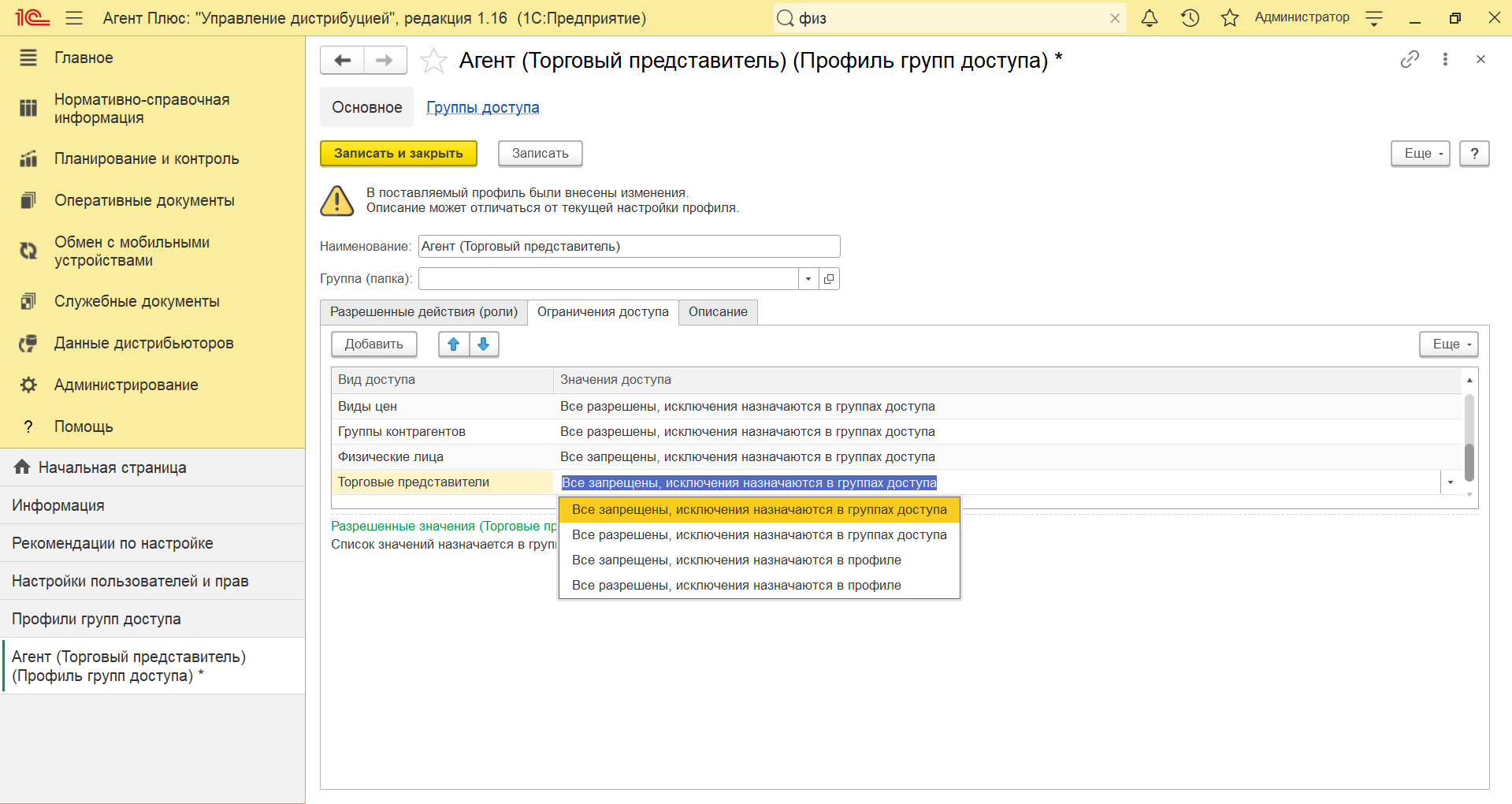Open Главное section
The image size is (1512, 804).
point(153,58)
